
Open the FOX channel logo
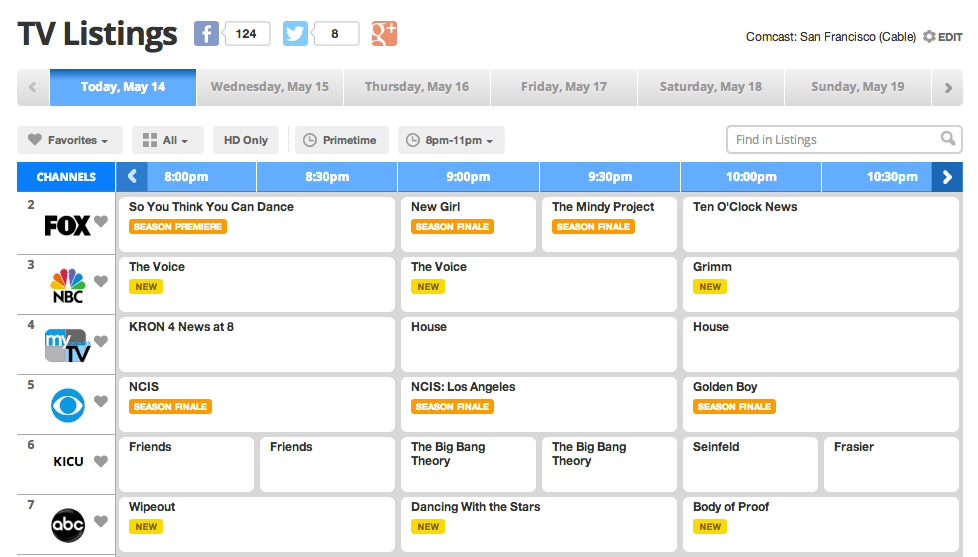[x=67, y=225]
